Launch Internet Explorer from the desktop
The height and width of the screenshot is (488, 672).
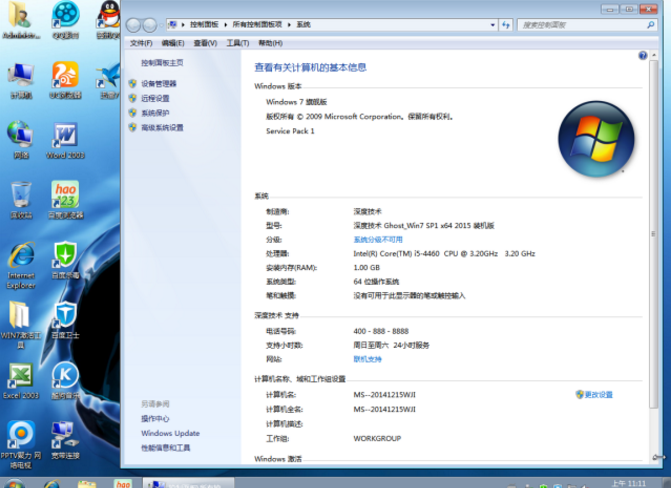click(21, 265)
